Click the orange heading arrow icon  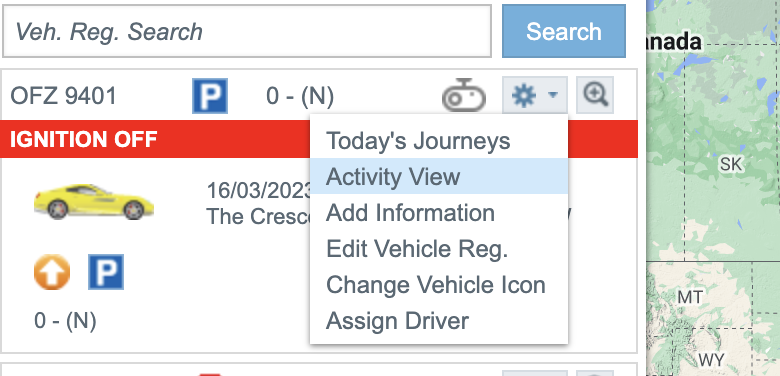pyautogui.click(x=52, y=272)
